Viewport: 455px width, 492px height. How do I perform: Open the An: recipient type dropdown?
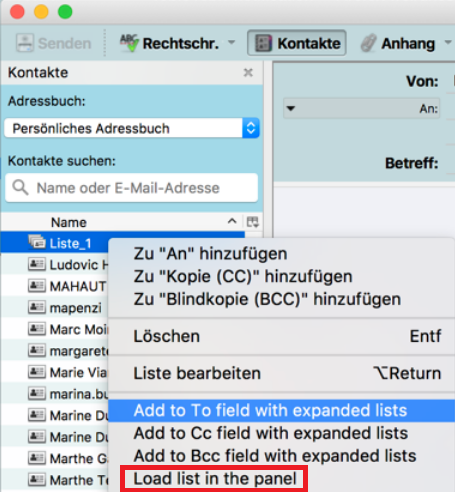[362, 108]
